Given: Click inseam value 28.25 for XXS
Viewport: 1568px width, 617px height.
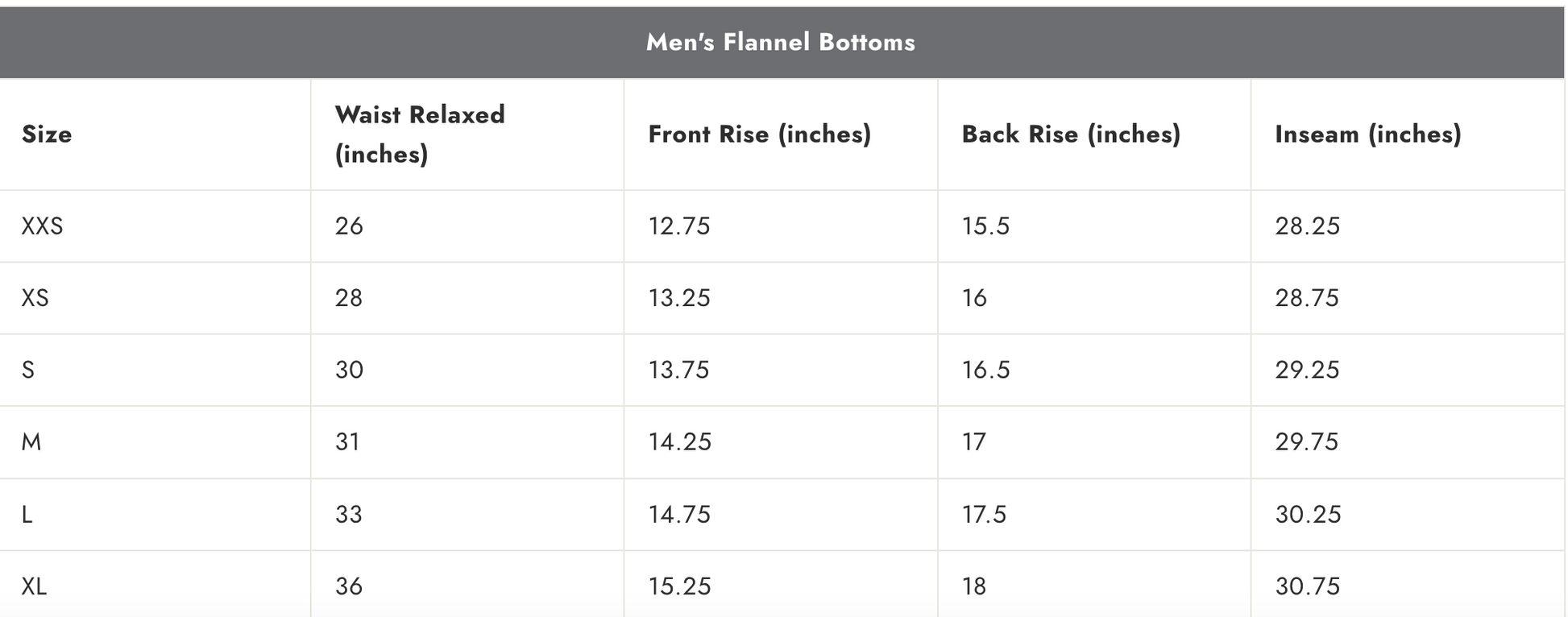Looking at the screenshot, I should pyautogui.click(x=1307, y=226).
